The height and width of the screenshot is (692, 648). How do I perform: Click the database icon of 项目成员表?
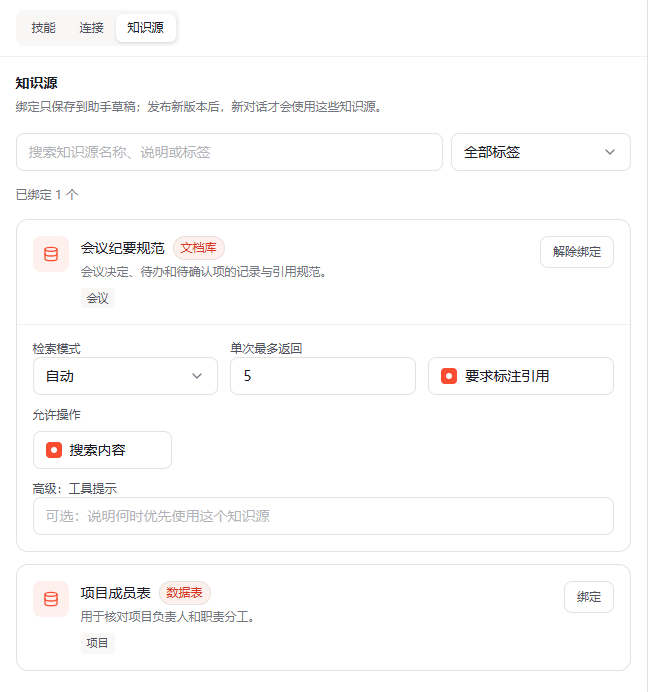click(51, 599)
